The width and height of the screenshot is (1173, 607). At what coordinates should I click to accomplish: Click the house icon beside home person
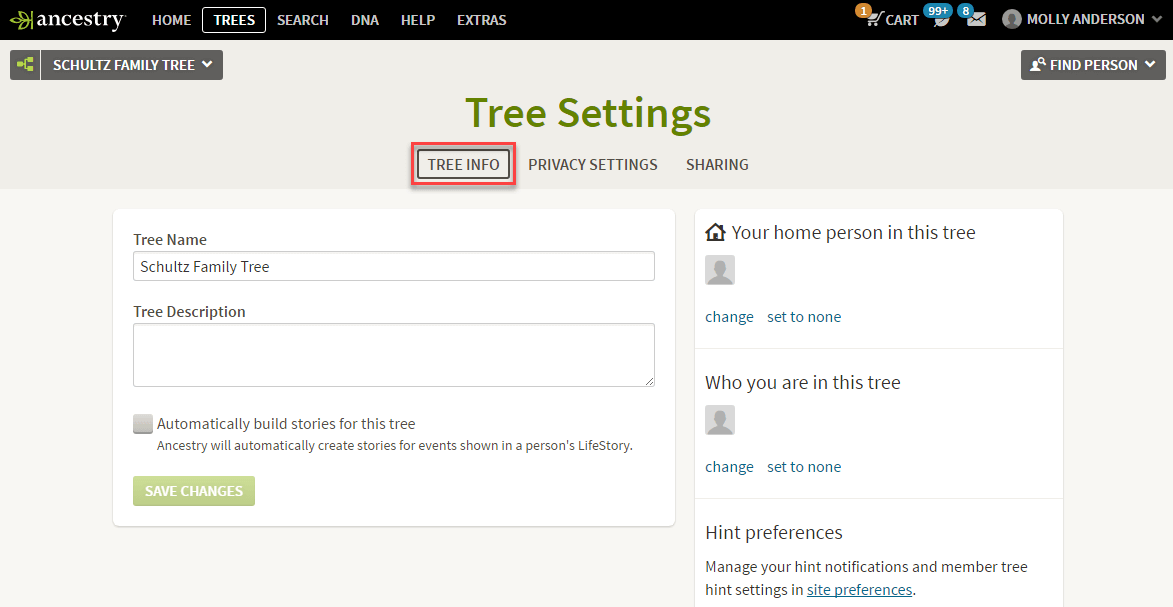pos(715,232)
